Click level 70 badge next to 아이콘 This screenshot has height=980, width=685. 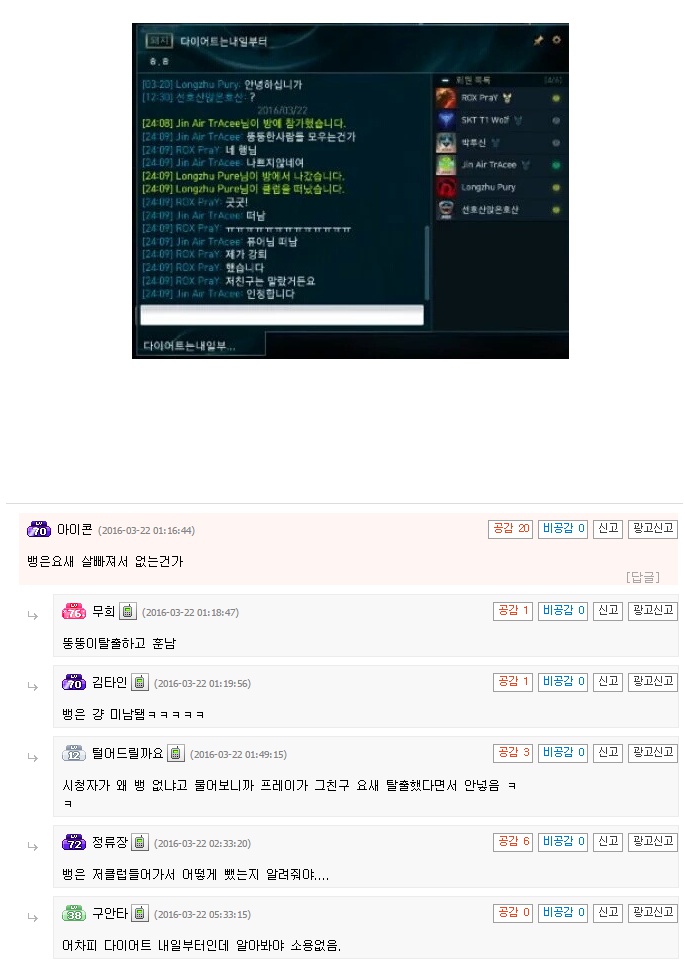39,529
